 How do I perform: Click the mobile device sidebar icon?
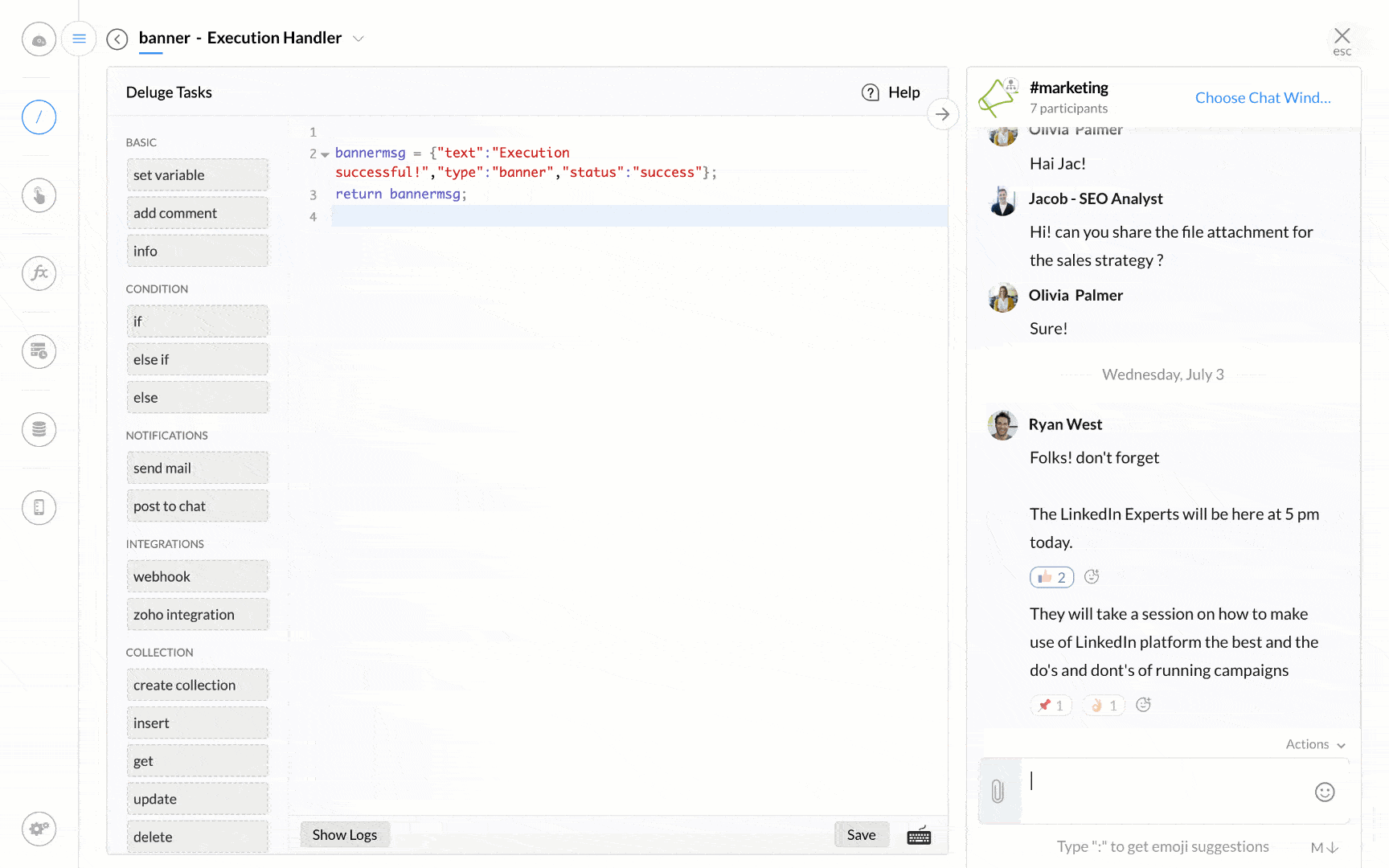point(39,507)
